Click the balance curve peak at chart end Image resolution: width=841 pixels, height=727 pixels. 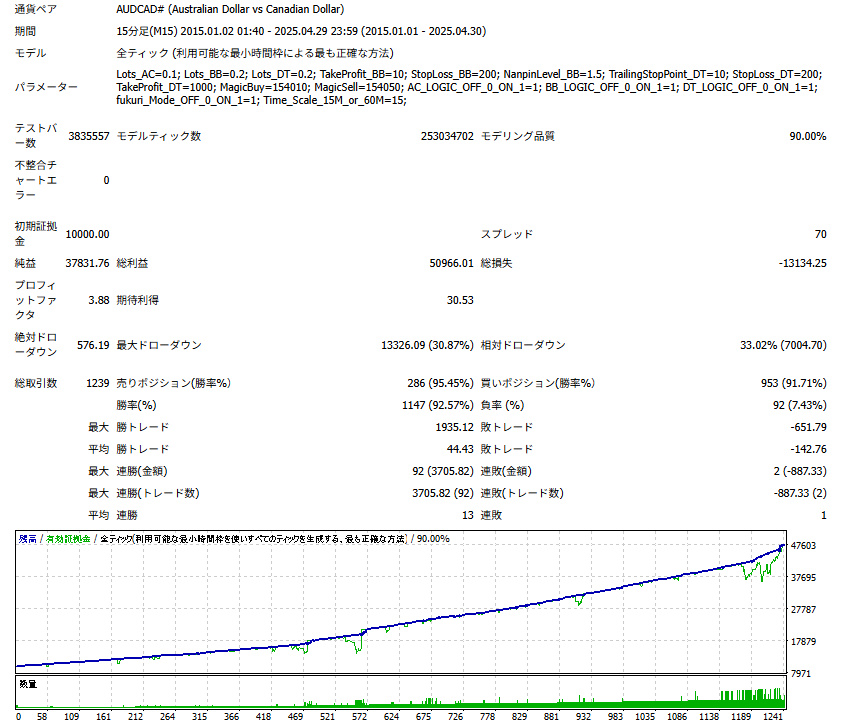pyautogui.click(x=783, y=546)
